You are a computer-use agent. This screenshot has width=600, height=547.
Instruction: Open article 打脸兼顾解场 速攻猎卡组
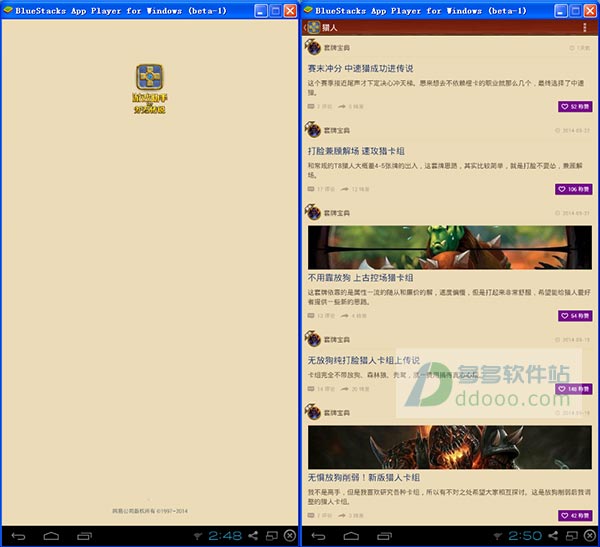pos(356,151)
